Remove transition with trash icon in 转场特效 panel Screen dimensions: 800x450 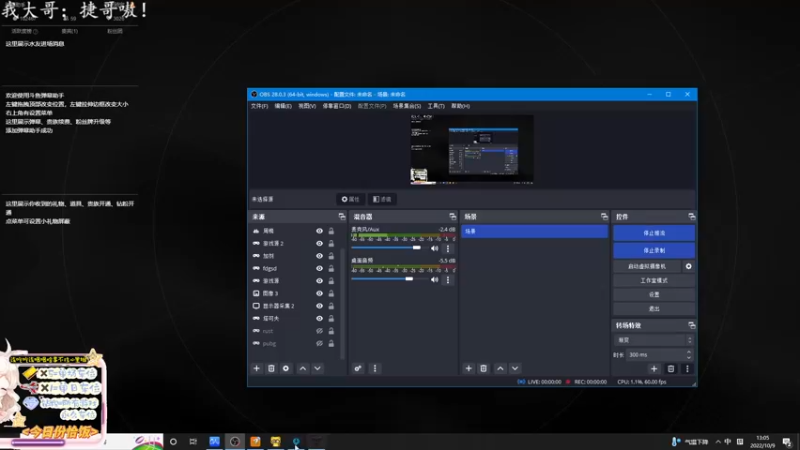tap(671, 368)
